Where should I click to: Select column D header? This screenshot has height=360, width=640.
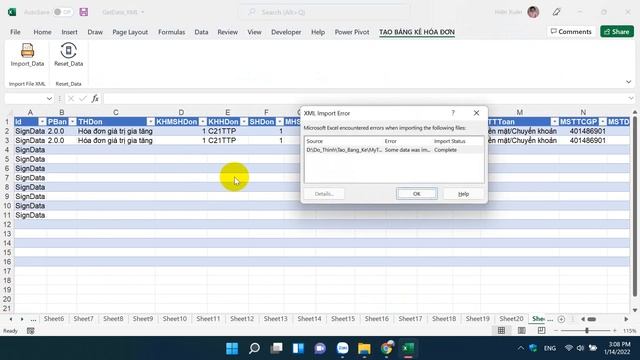pos(181,112)
